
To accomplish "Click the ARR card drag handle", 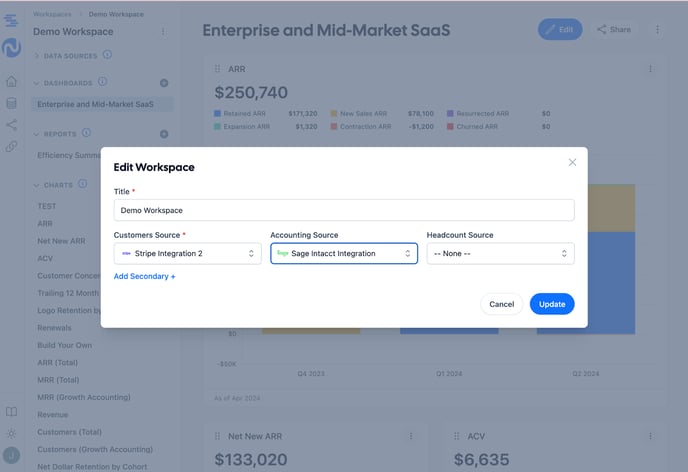I will coord(217,69).
